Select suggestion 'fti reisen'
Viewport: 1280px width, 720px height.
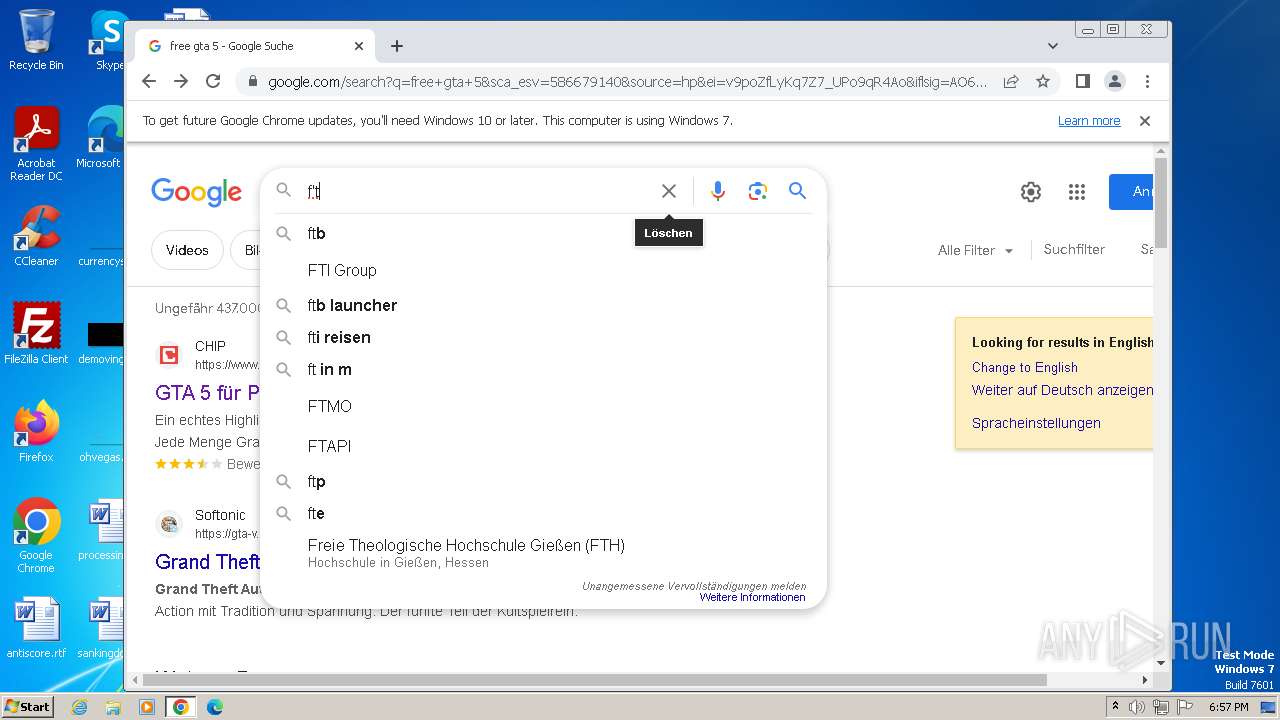coord(543,337)
